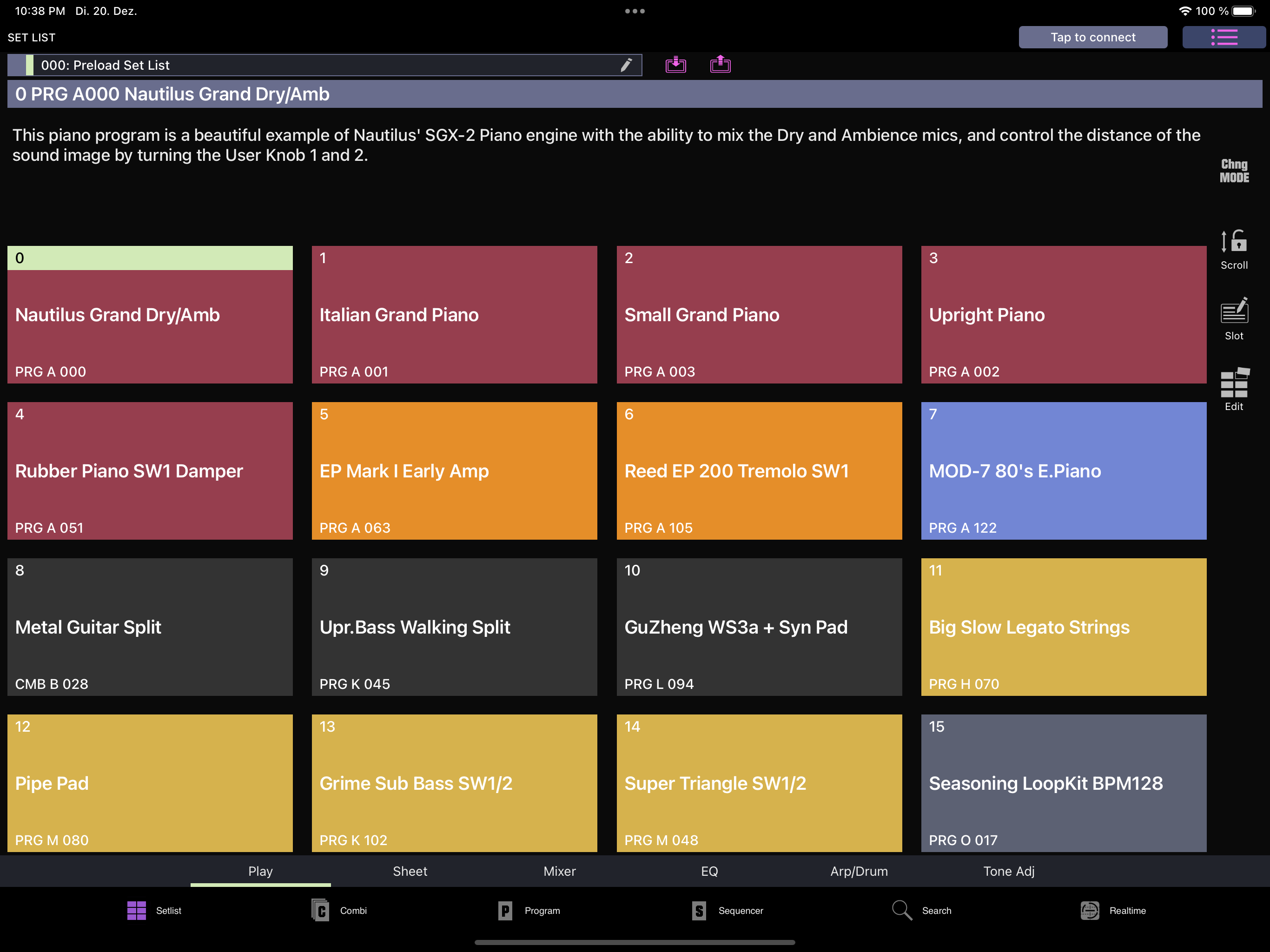Image resolution: width=1270 pixels, height=952 pixels.
Task: Select the Slot edit icon
Action: [x=1234, y=319]
